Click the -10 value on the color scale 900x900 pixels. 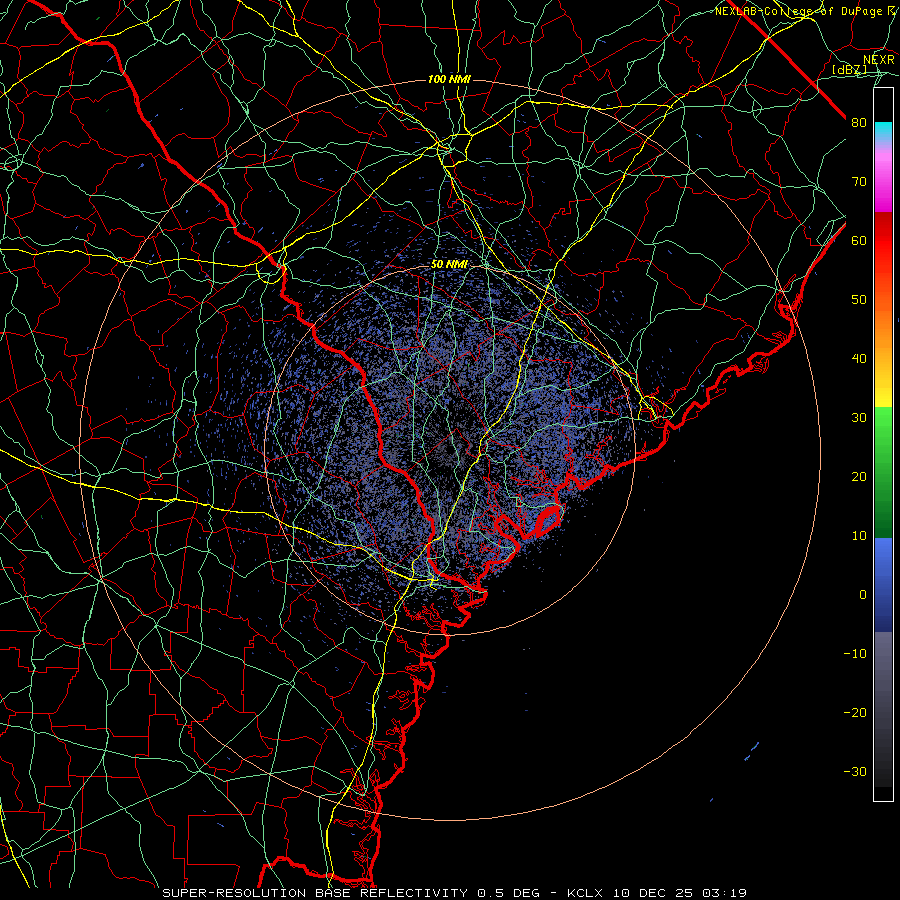click(855, 654)
